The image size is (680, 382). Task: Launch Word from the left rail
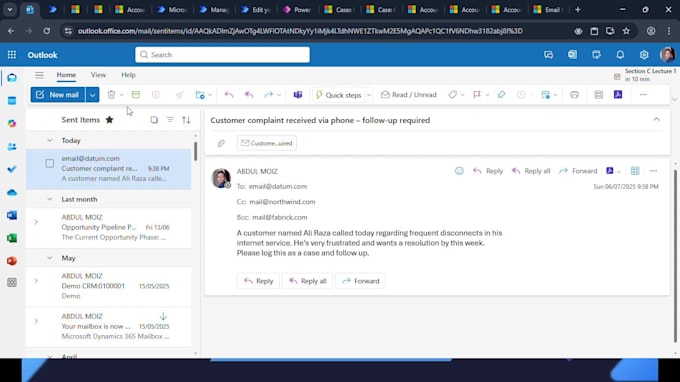point(12,215)
